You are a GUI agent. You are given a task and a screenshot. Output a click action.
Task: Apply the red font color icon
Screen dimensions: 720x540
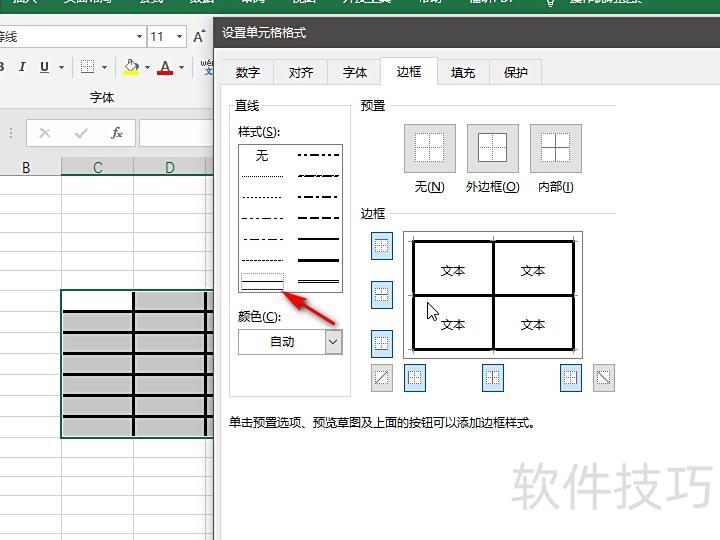point(165,68)
